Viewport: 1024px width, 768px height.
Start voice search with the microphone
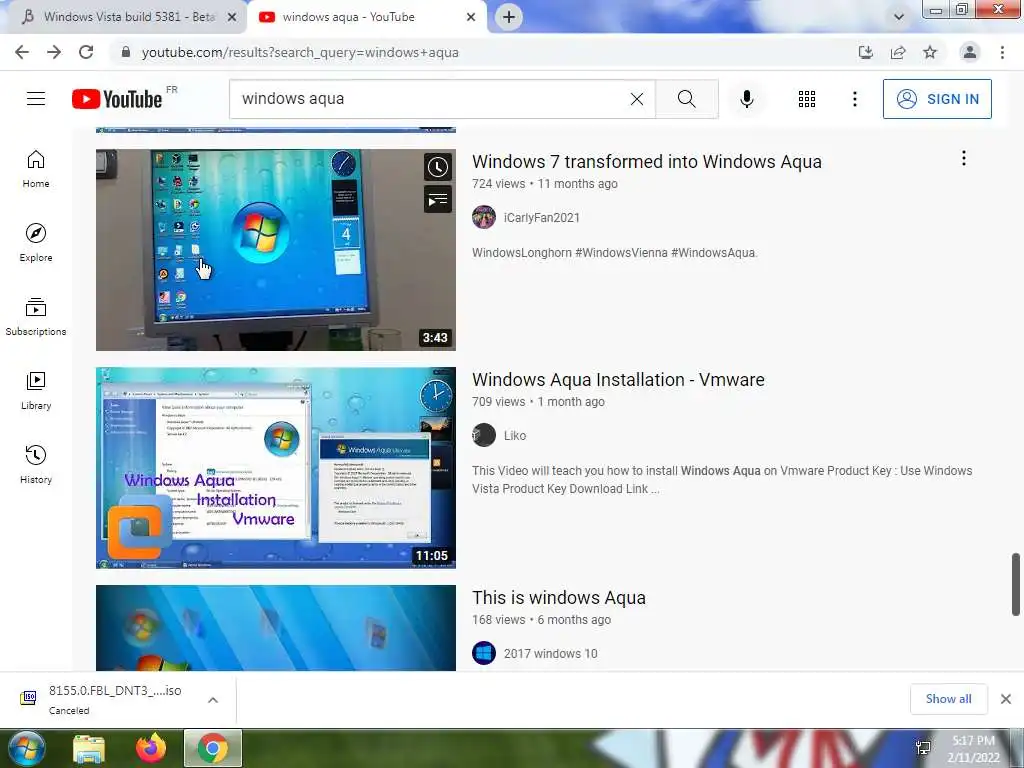tap(747, 99)
